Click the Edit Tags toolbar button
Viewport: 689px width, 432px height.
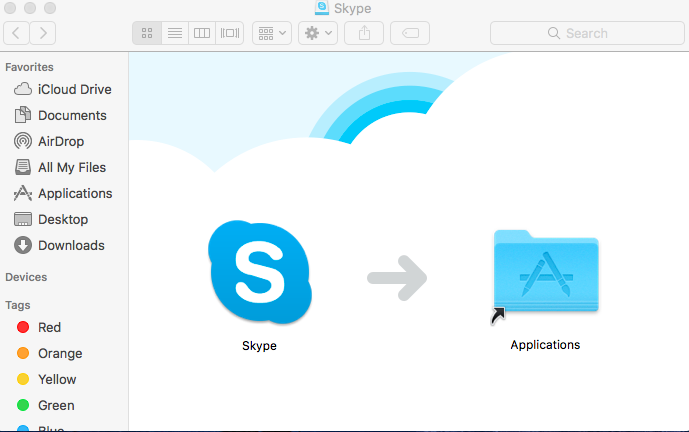[410, 33]
